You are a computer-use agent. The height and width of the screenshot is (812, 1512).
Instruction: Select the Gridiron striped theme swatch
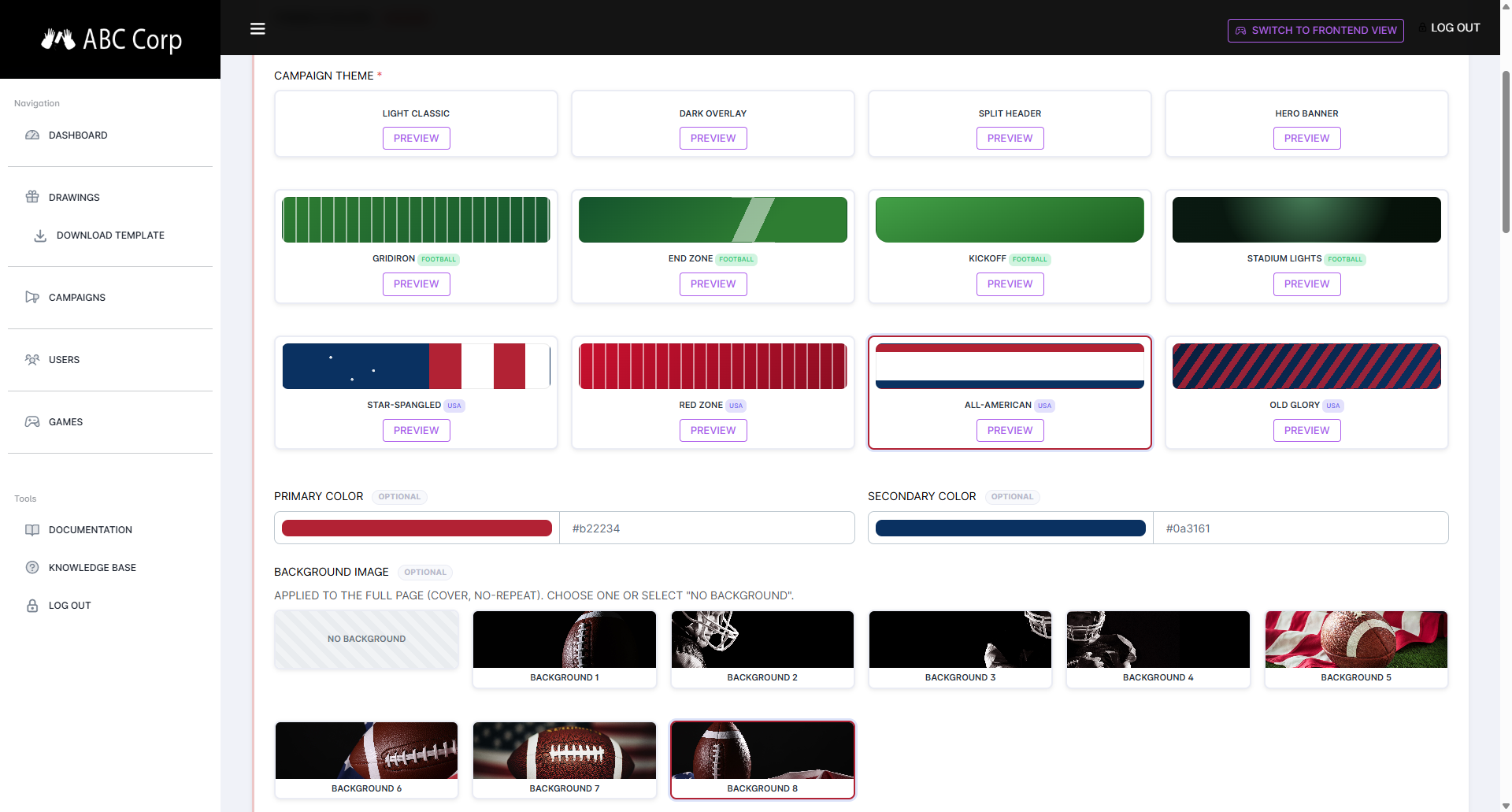tap(416, 220)
